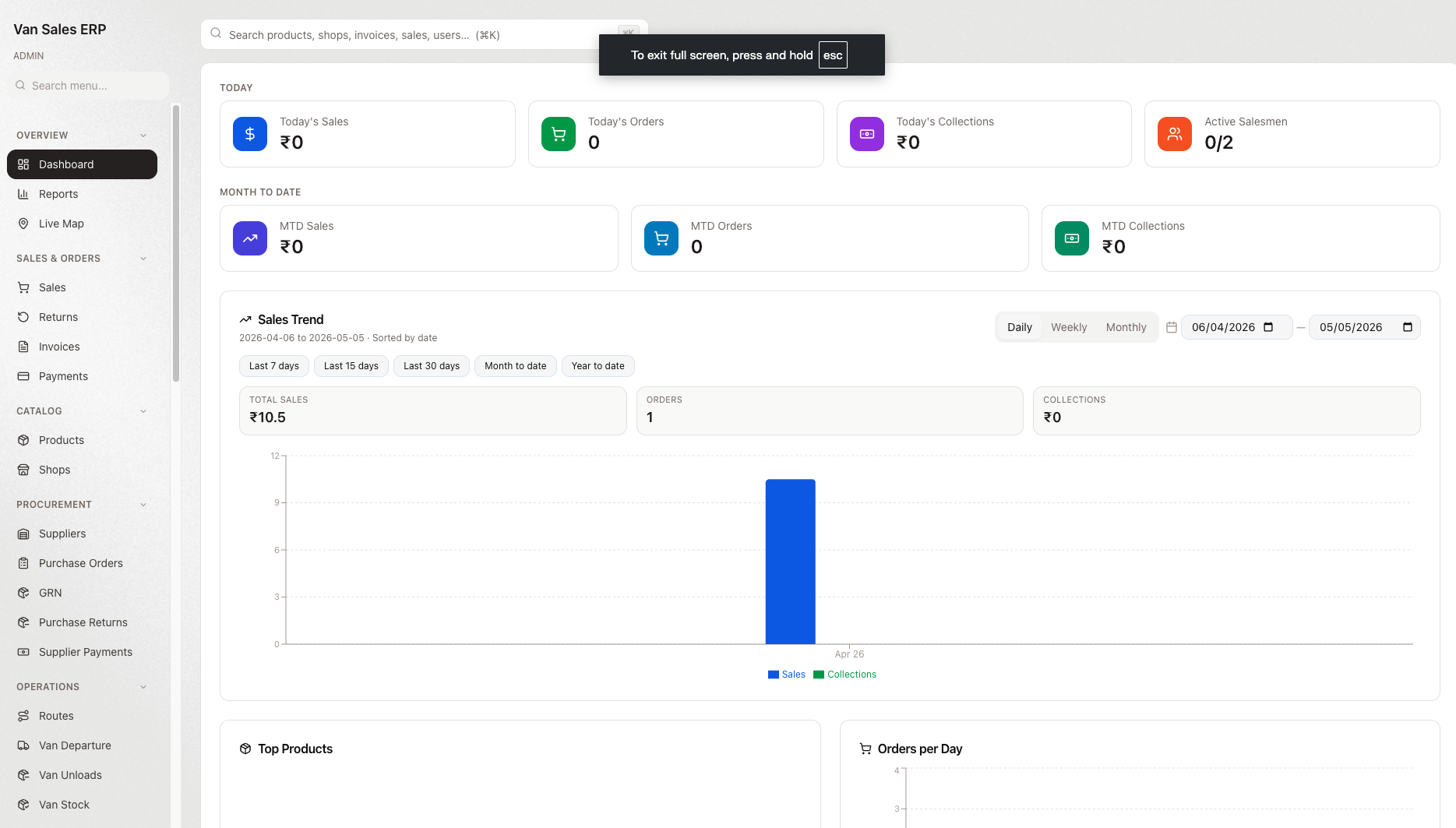
Task: Click the Today's Collections purple icon
Action: click(867, 134)
